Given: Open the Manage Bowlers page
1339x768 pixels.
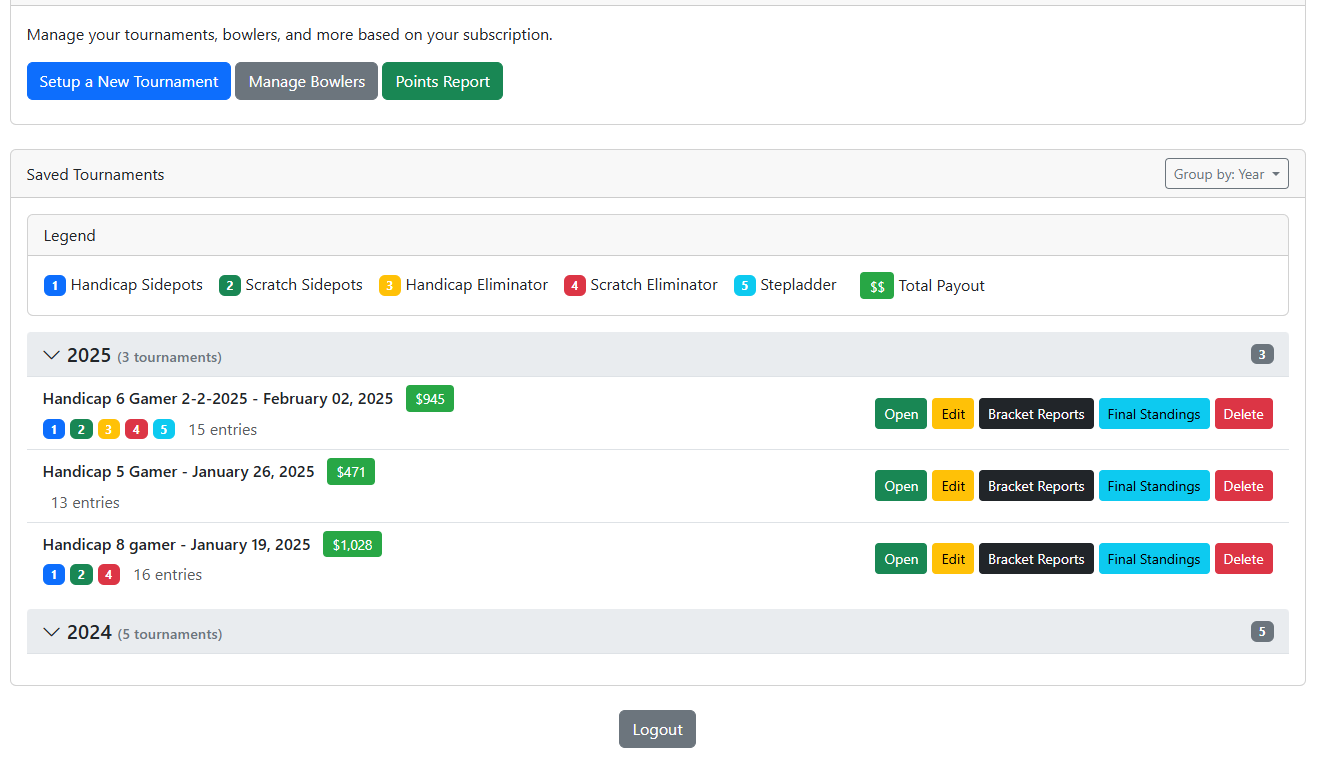Looking at the screenshot, I should [306, 81].
